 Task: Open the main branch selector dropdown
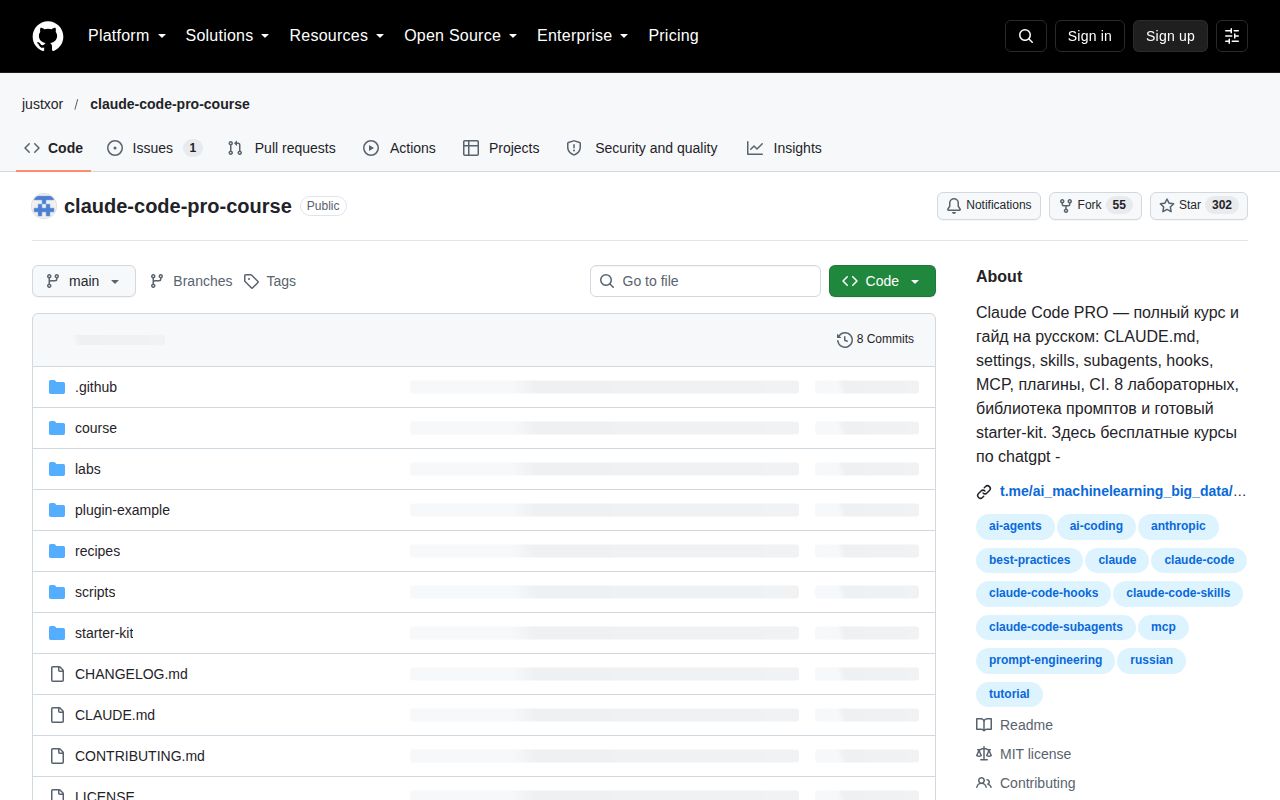[84, 281]
